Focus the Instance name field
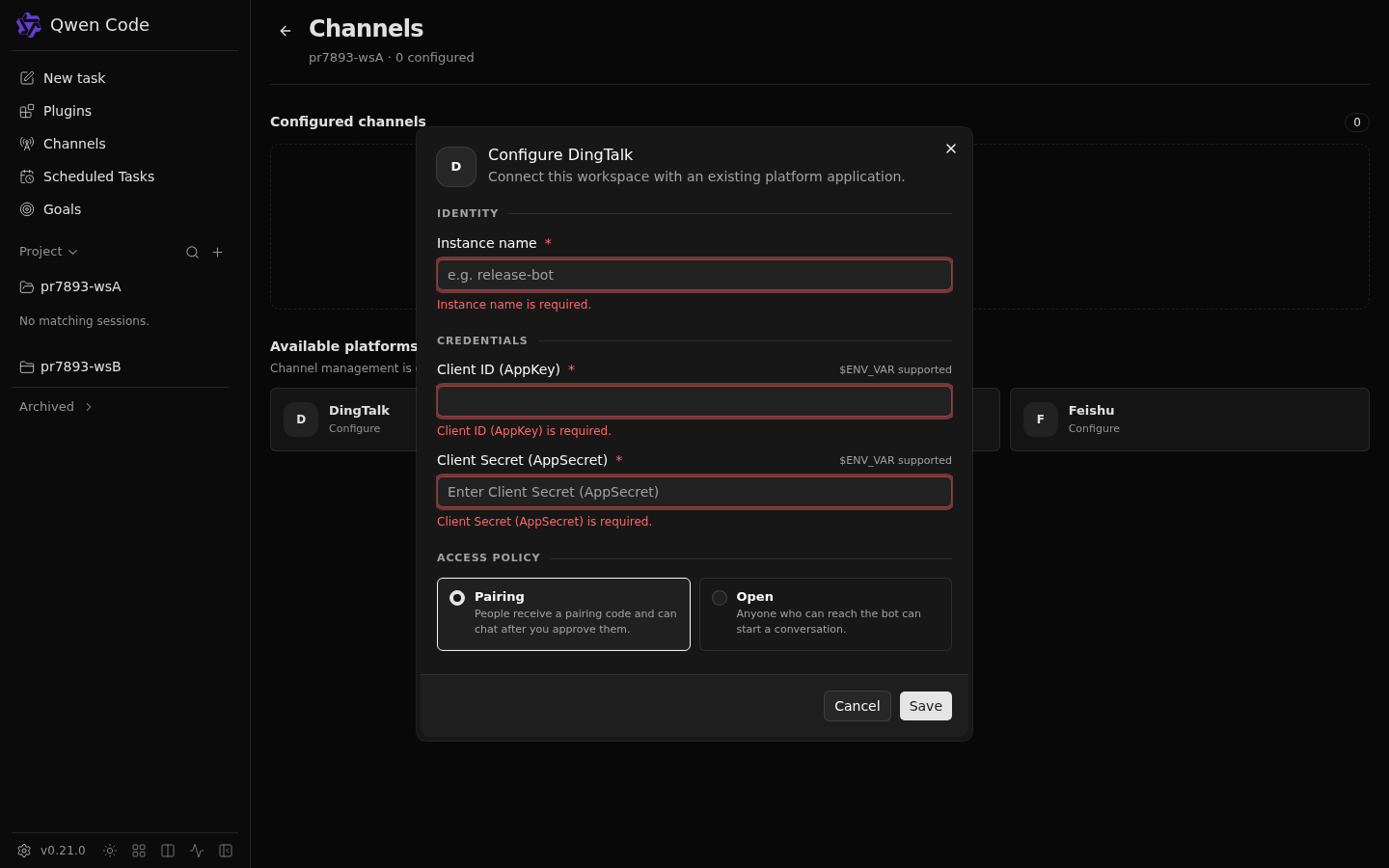1389x868 pixels. point(694,275)
